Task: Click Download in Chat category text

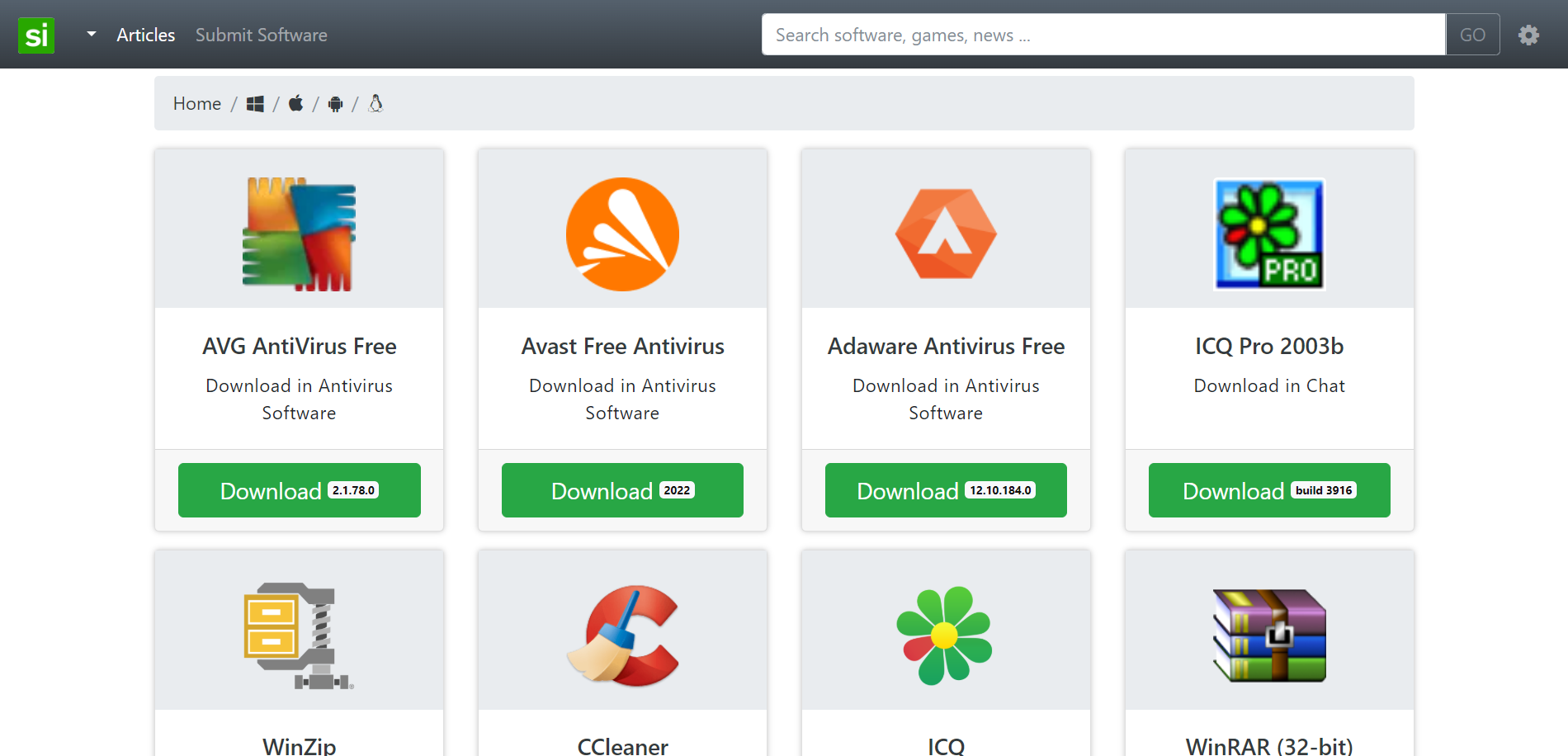Action: 1269,385
